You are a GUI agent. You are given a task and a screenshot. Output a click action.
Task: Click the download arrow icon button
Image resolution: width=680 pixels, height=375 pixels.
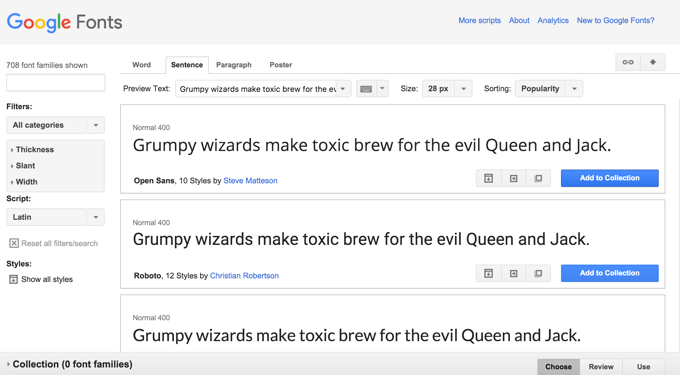(x=653, y=62)
